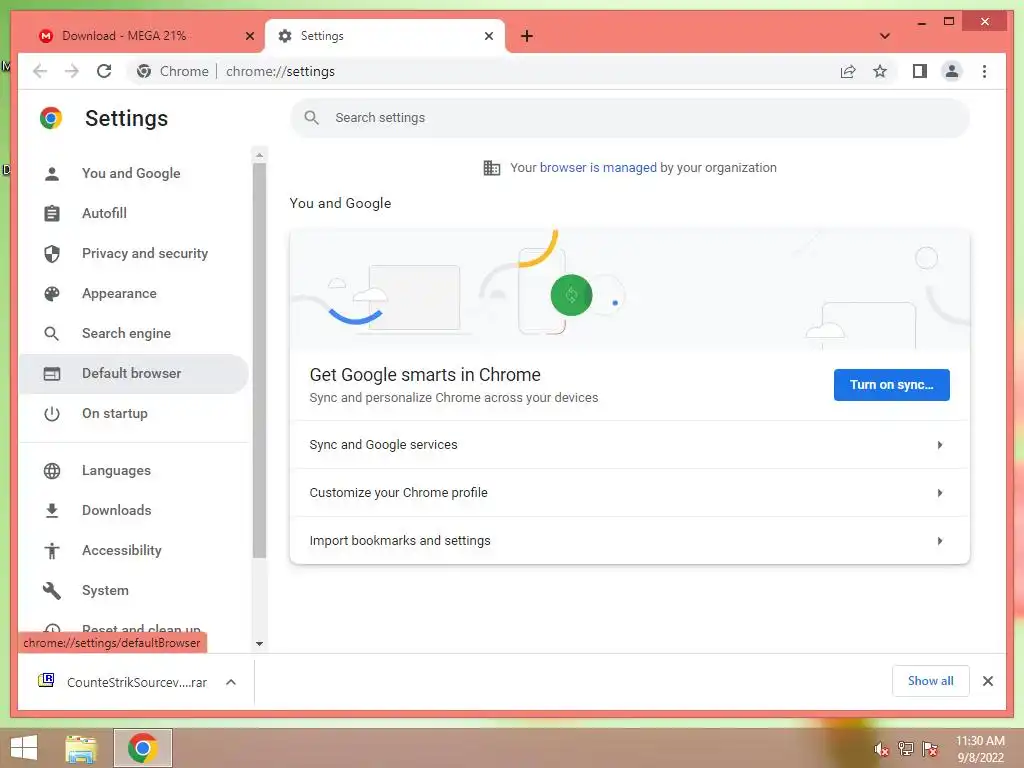Open File Explorer from the taskbar
This screenshot has height=768, width=1024.
(81, 748)
